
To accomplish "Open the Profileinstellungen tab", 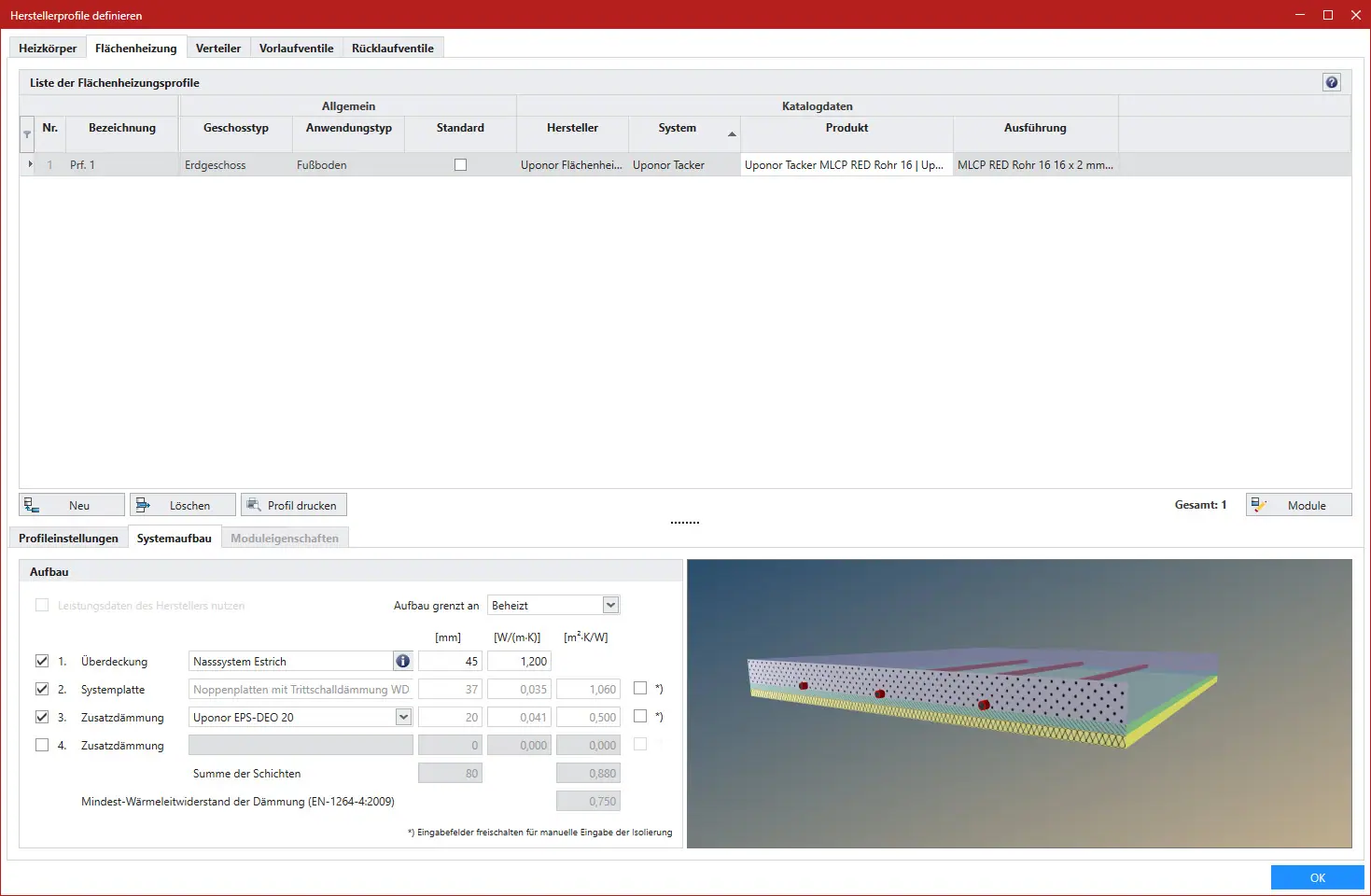I will [68, 539].
